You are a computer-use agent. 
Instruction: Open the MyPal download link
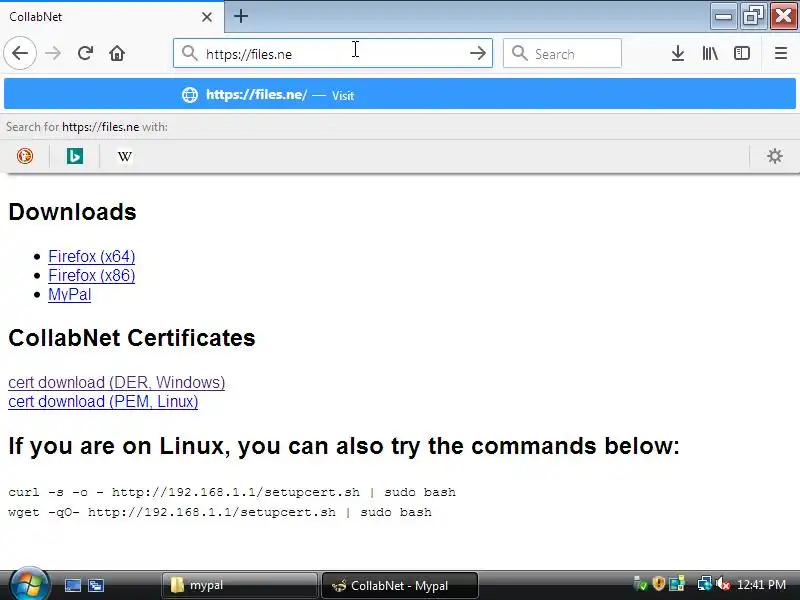(x=70, y=294)
